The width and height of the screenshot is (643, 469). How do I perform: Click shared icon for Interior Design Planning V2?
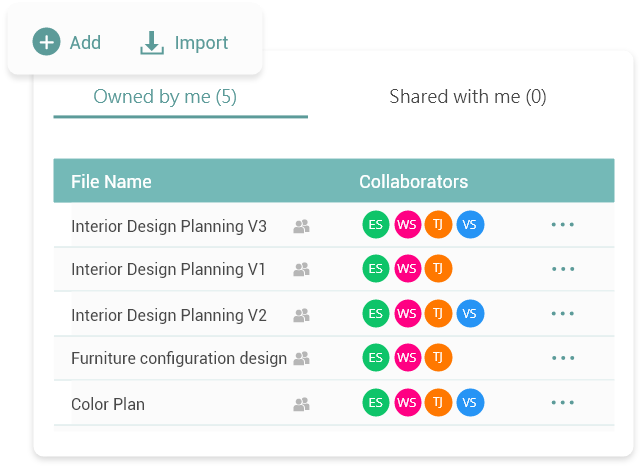point(301,315)
